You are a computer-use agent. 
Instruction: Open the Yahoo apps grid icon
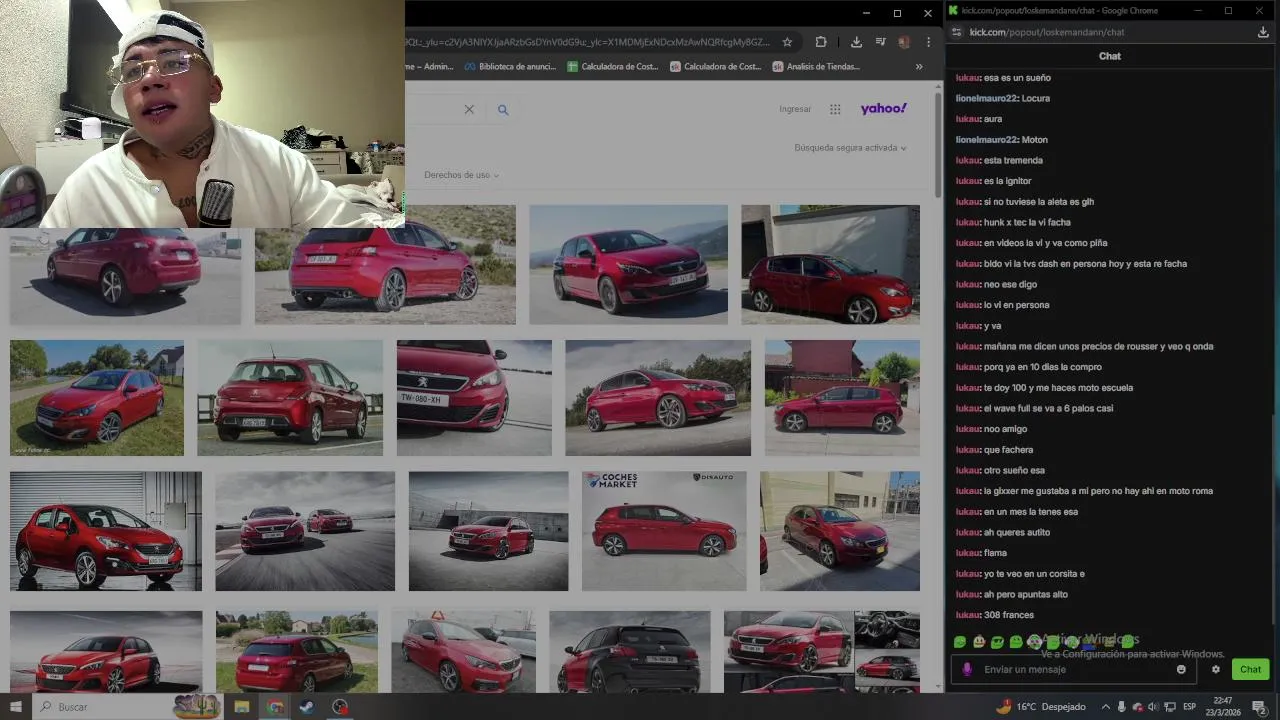(835, 109)
